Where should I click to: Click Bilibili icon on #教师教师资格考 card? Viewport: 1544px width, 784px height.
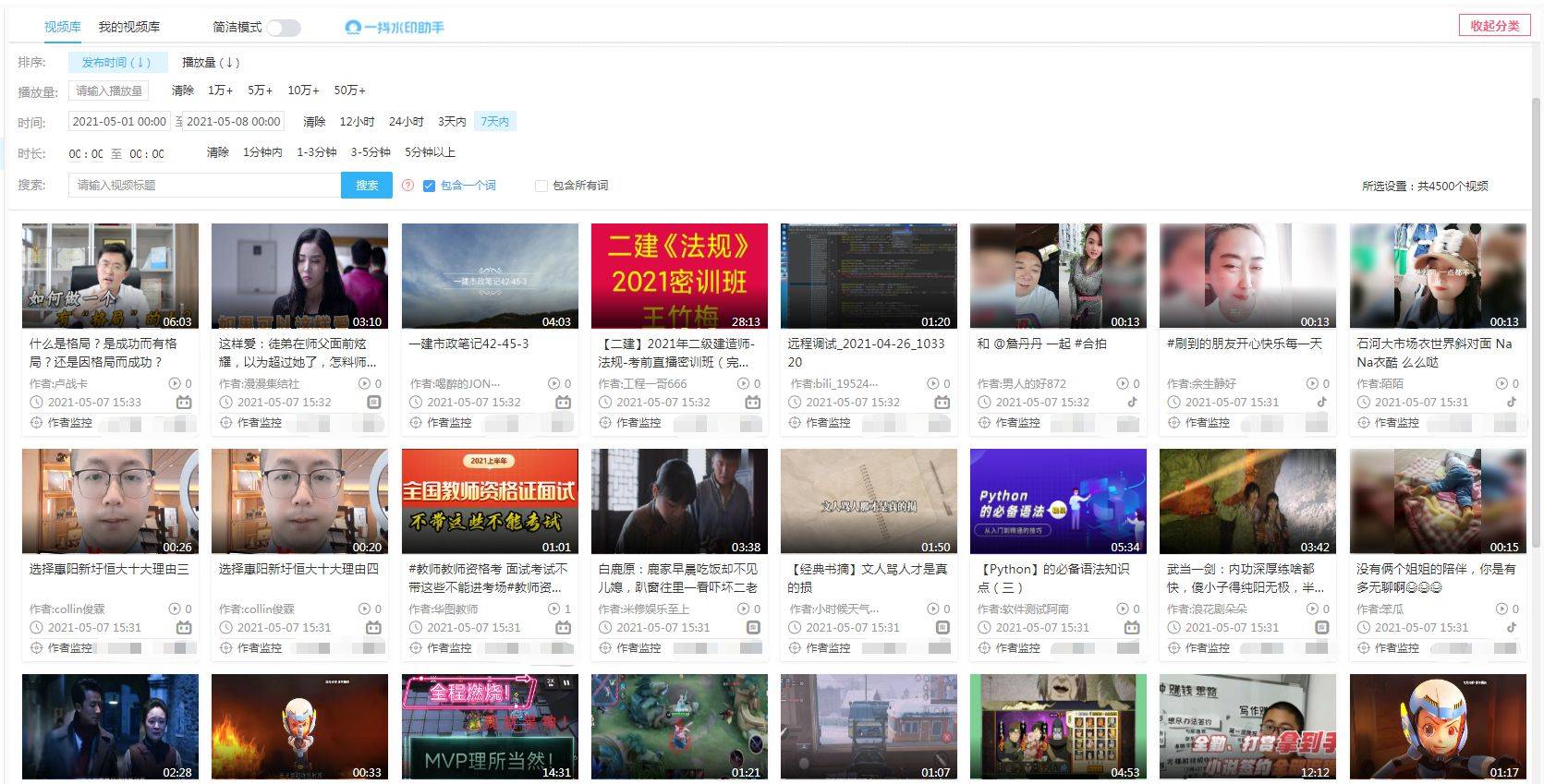(563, 628)
